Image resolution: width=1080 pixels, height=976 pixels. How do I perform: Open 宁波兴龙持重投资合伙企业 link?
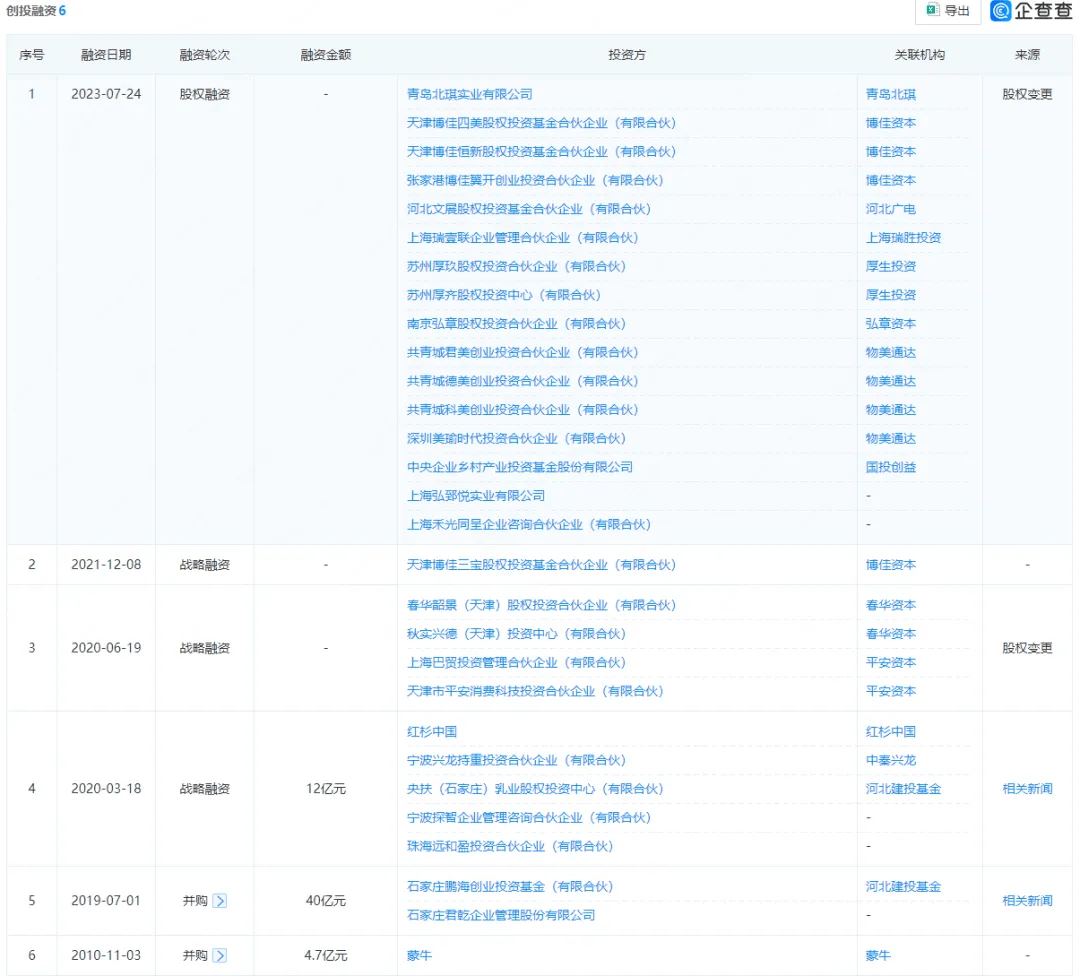point(516,760)
